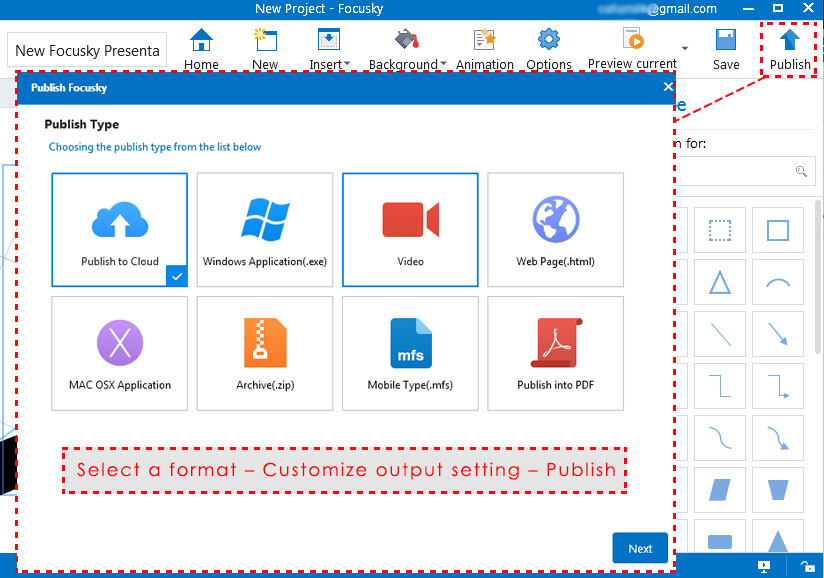Select Publish to Cloud option
824x578 pixels.
pyautogui.click(x=120, y=230)
